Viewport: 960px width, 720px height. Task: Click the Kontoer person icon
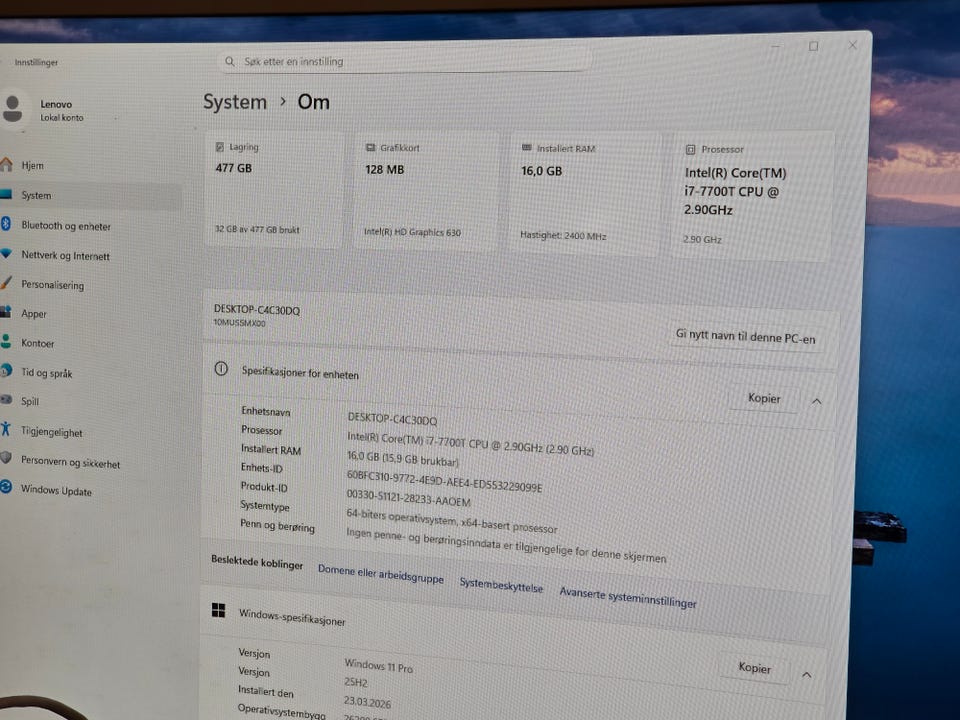[x=6, y=341]
